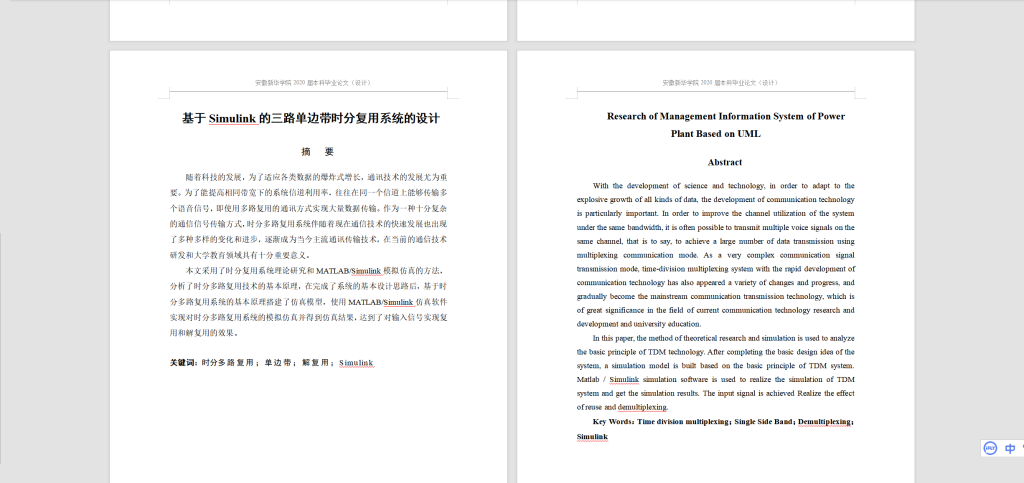Click Simulink at the end of the 关键词 line
The height and width of the screenshot is (483, 1024).
point(356,363)
